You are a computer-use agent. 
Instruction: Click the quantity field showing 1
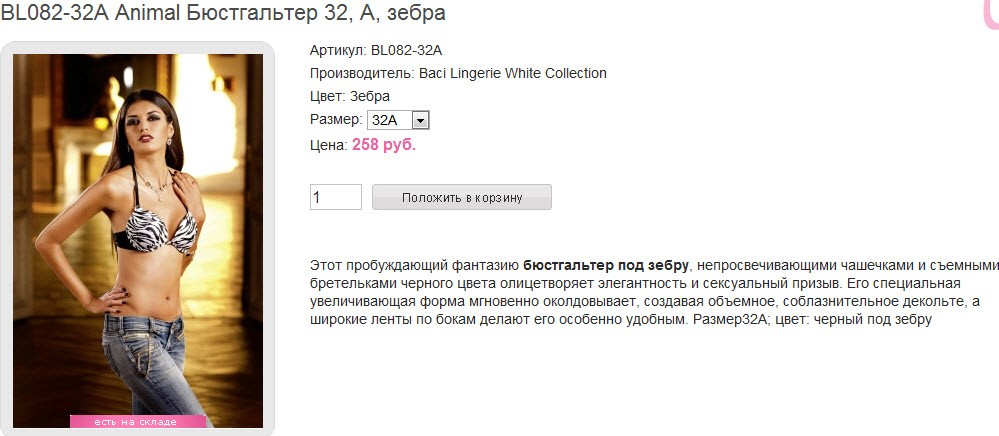coord(336,197)
